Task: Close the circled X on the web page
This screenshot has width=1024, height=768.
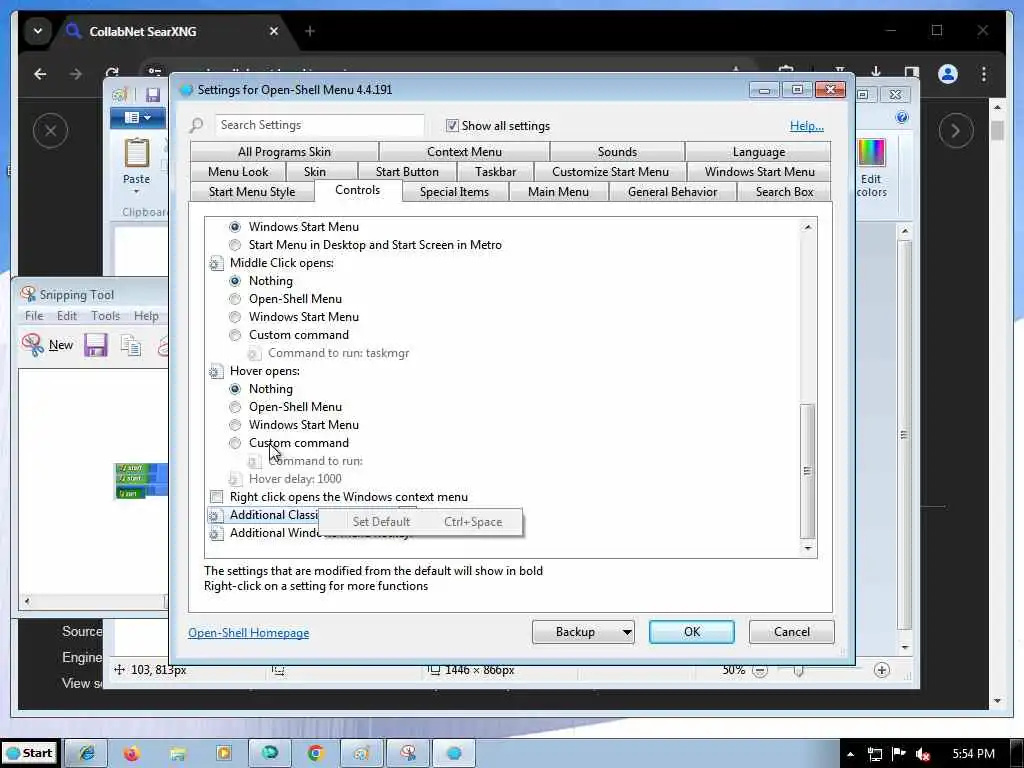Action: coord(50,131)
